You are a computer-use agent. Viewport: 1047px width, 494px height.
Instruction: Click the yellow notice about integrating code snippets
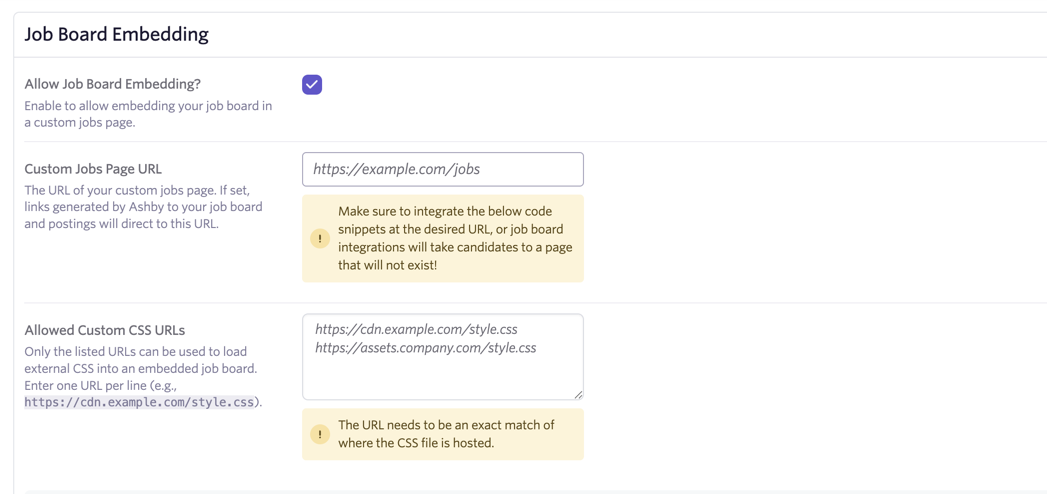443,238
